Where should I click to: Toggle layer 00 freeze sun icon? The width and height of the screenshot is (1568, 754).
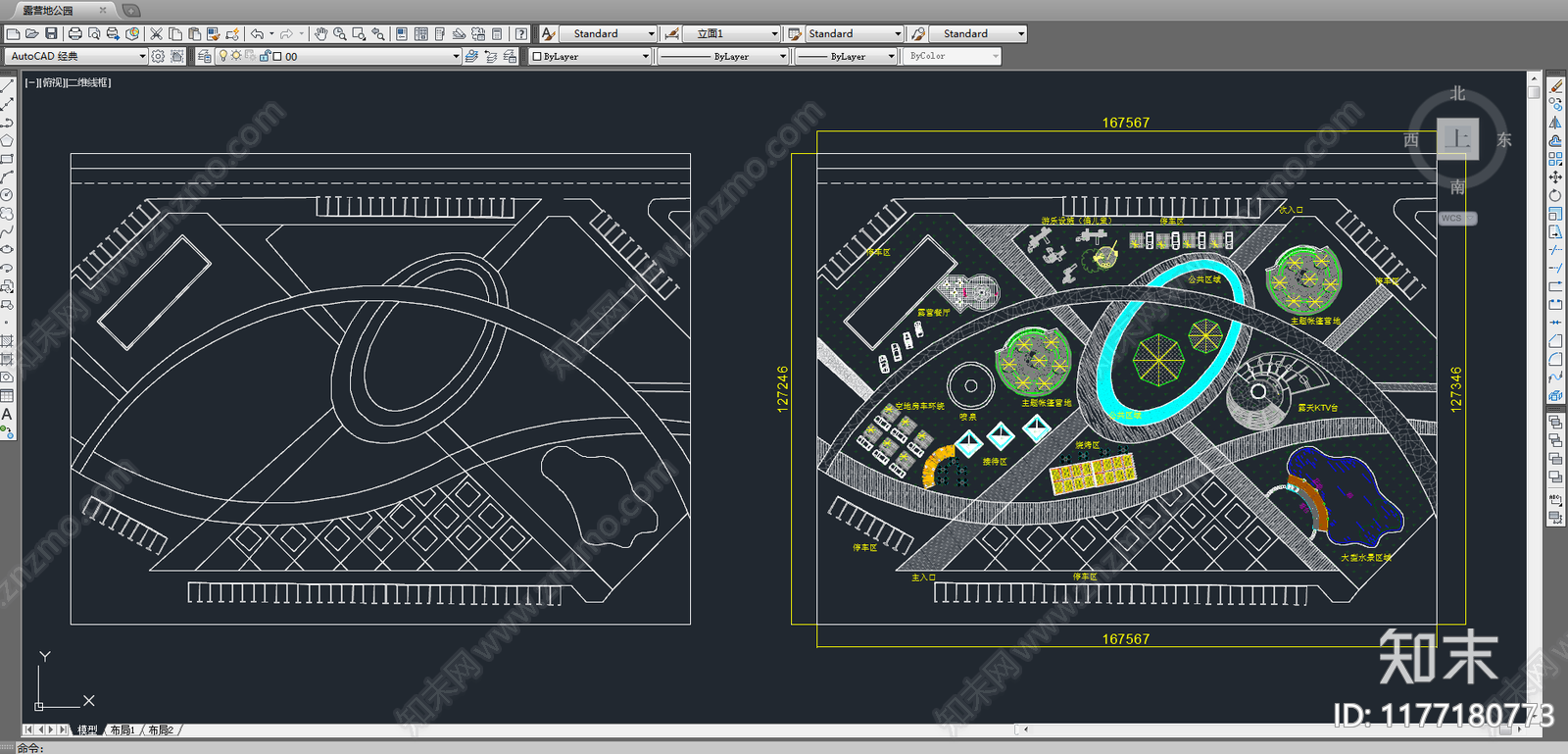(236, 56)
